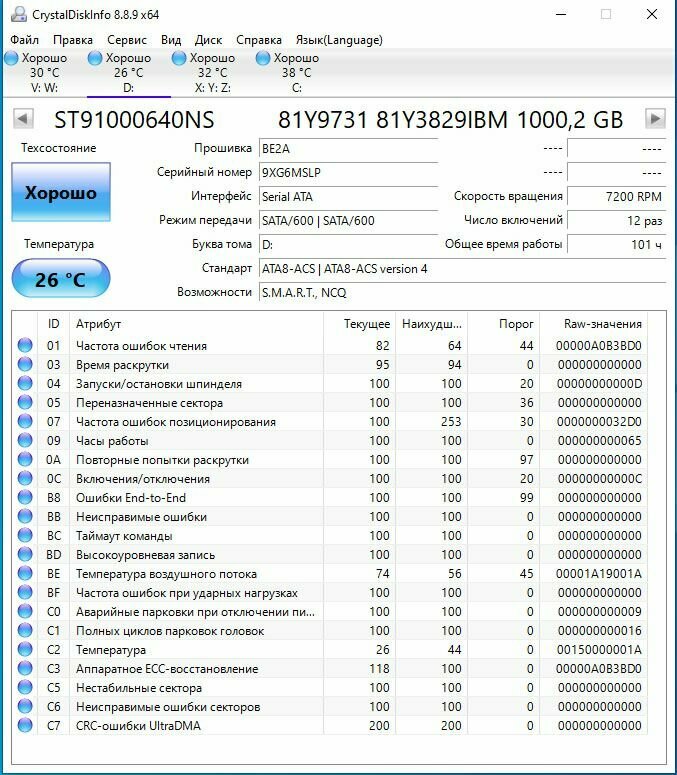The height and width of the screenshot is (775, 677).
Task: Click status orb for attribute BE airflow temperature
Action: (25, 573)
